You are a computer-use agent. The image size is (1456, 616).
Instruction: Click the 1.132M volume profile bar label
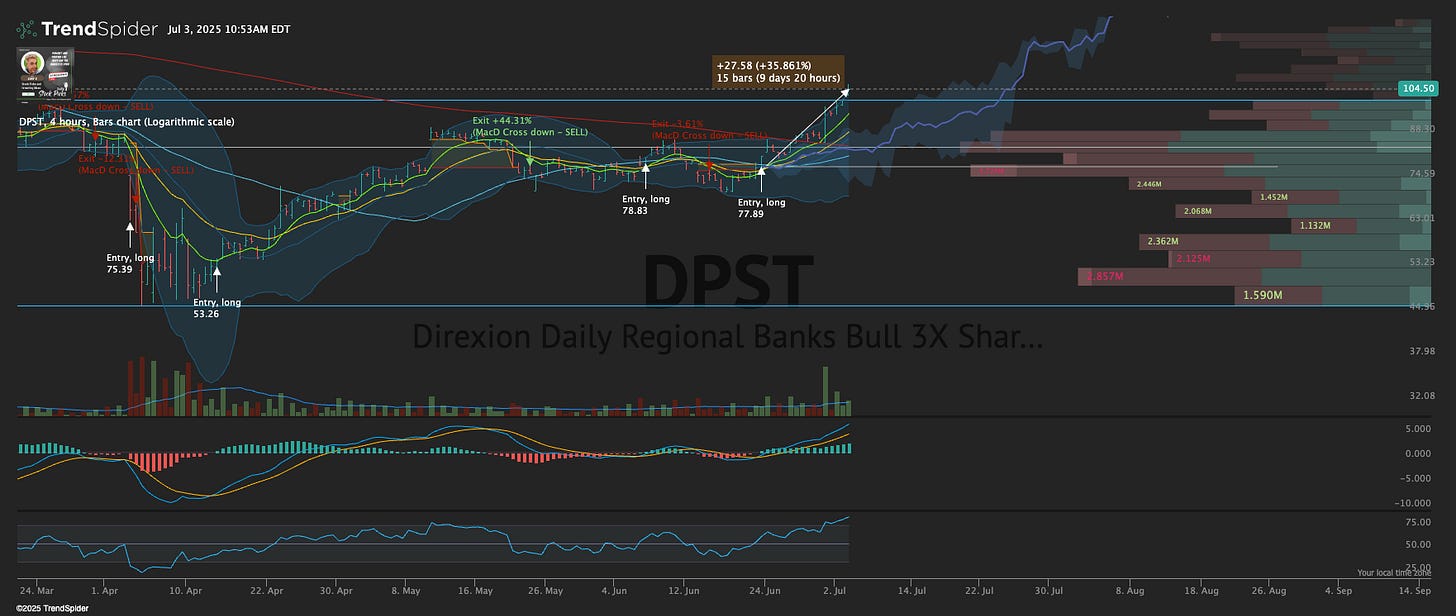coord(1314,226)
